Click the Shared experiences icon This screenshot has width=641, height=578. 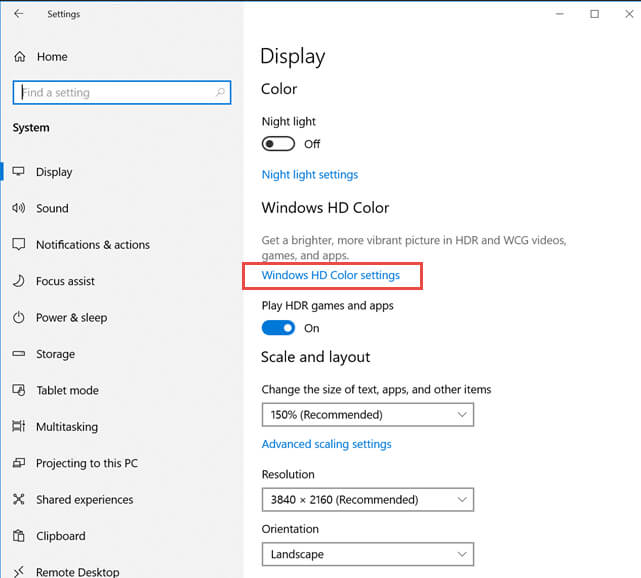tap(18, 499)
